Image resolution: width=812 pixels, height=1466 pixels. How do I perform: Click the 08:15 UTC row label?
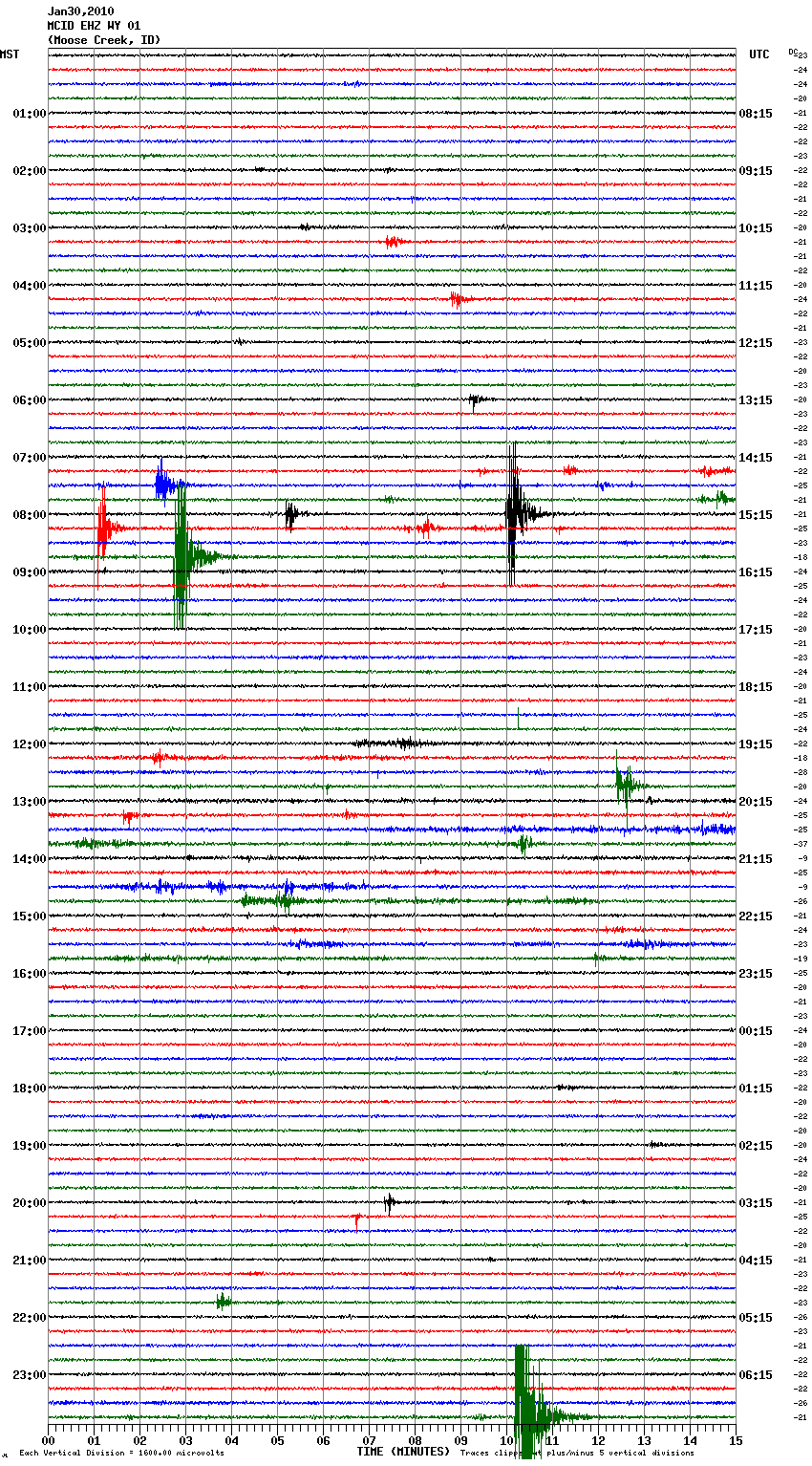[756, 114]
